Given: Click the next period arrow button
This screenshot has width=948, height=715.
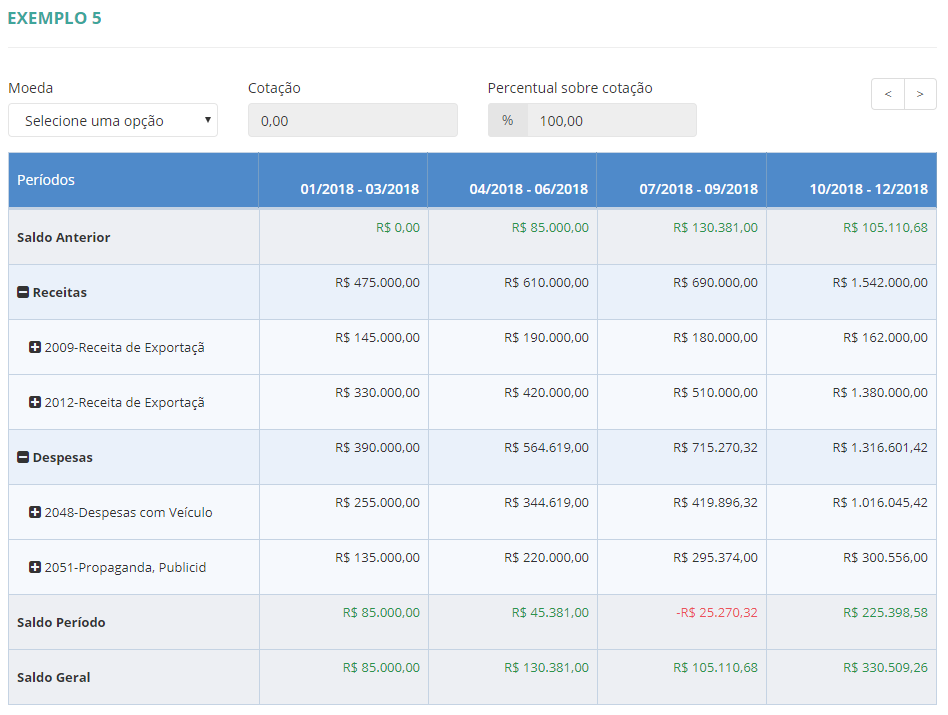Looking at the screenshot, I should point(920,94).
